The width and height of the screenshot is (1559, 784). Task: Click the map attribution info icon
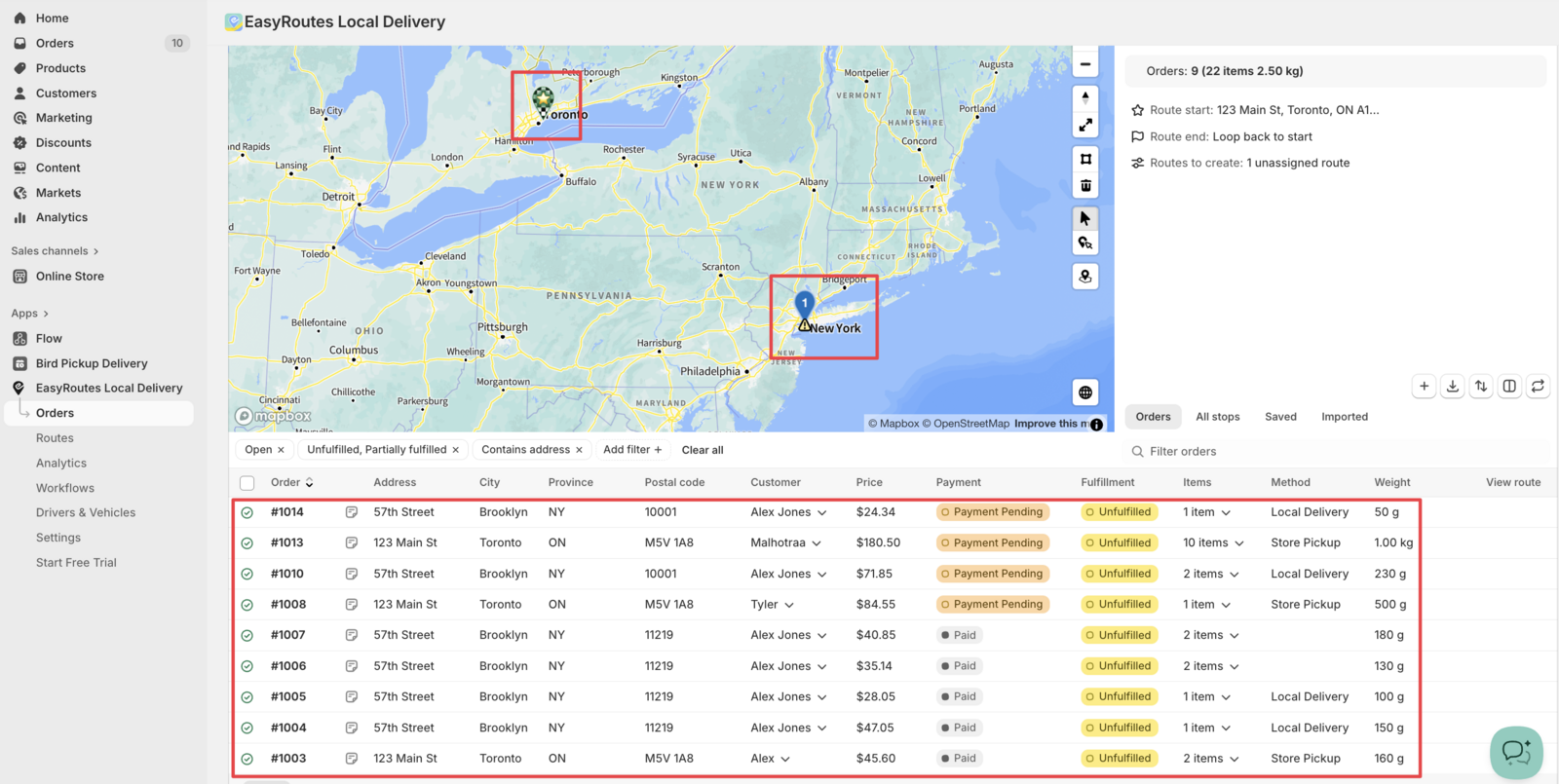point(1097,425)
